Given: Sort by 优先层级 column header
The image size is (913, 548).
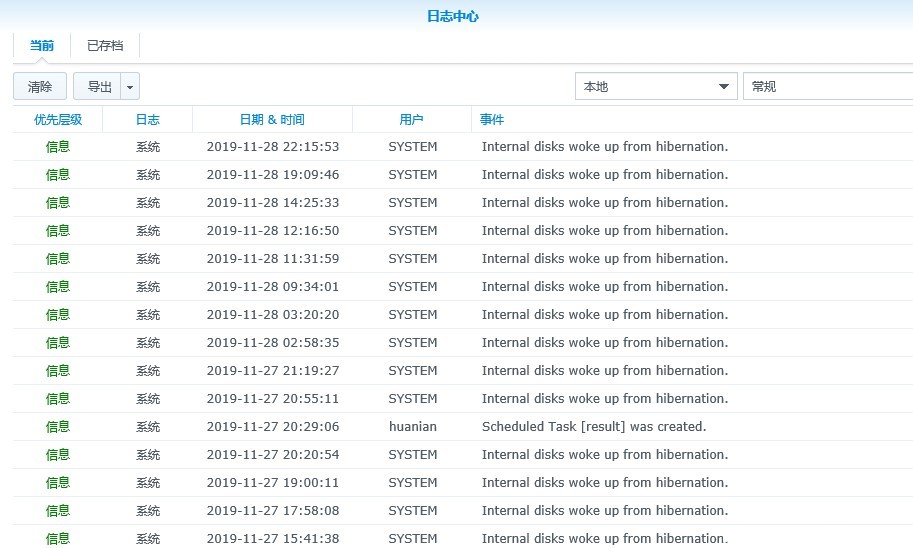Looking at the screenshot, I should (58, 119).
